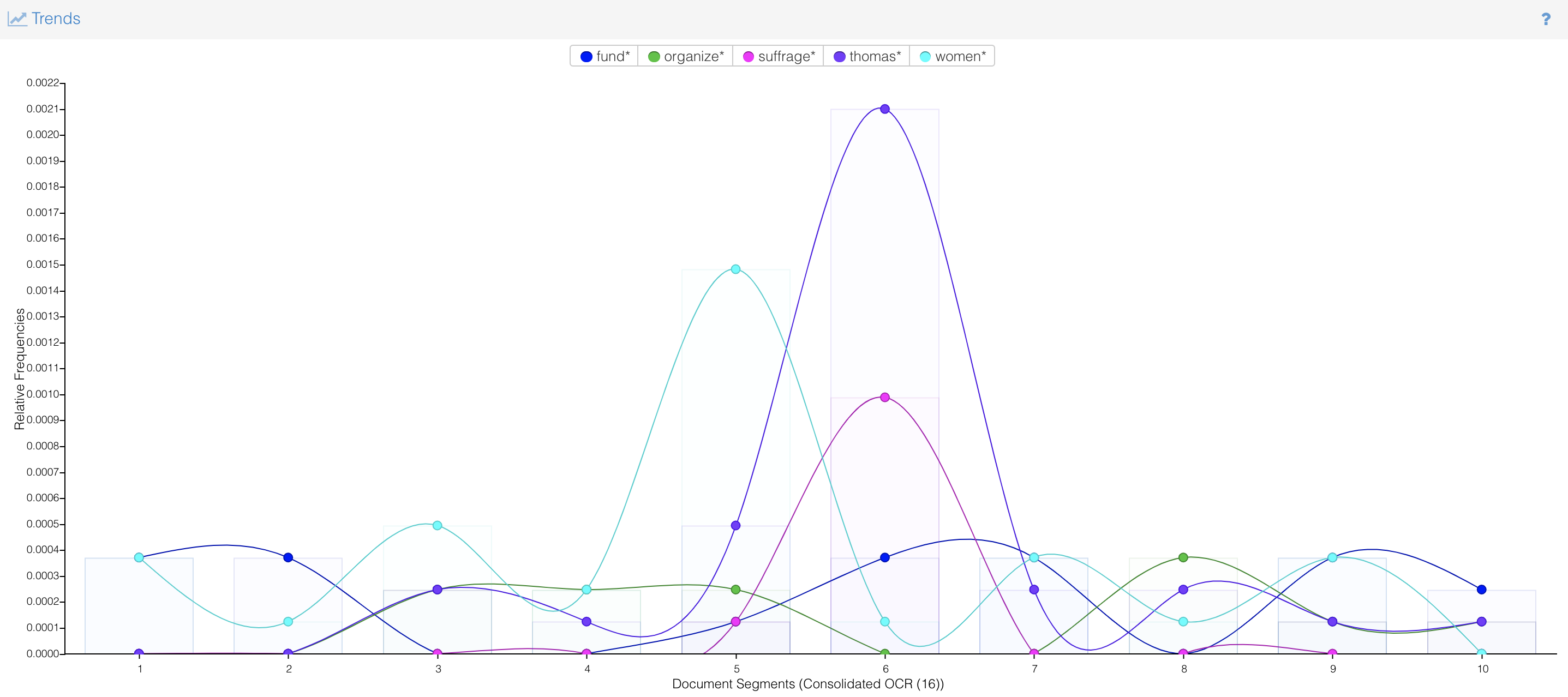
Task: Click the Trends chart icon in header
Action: coord(17,19)
